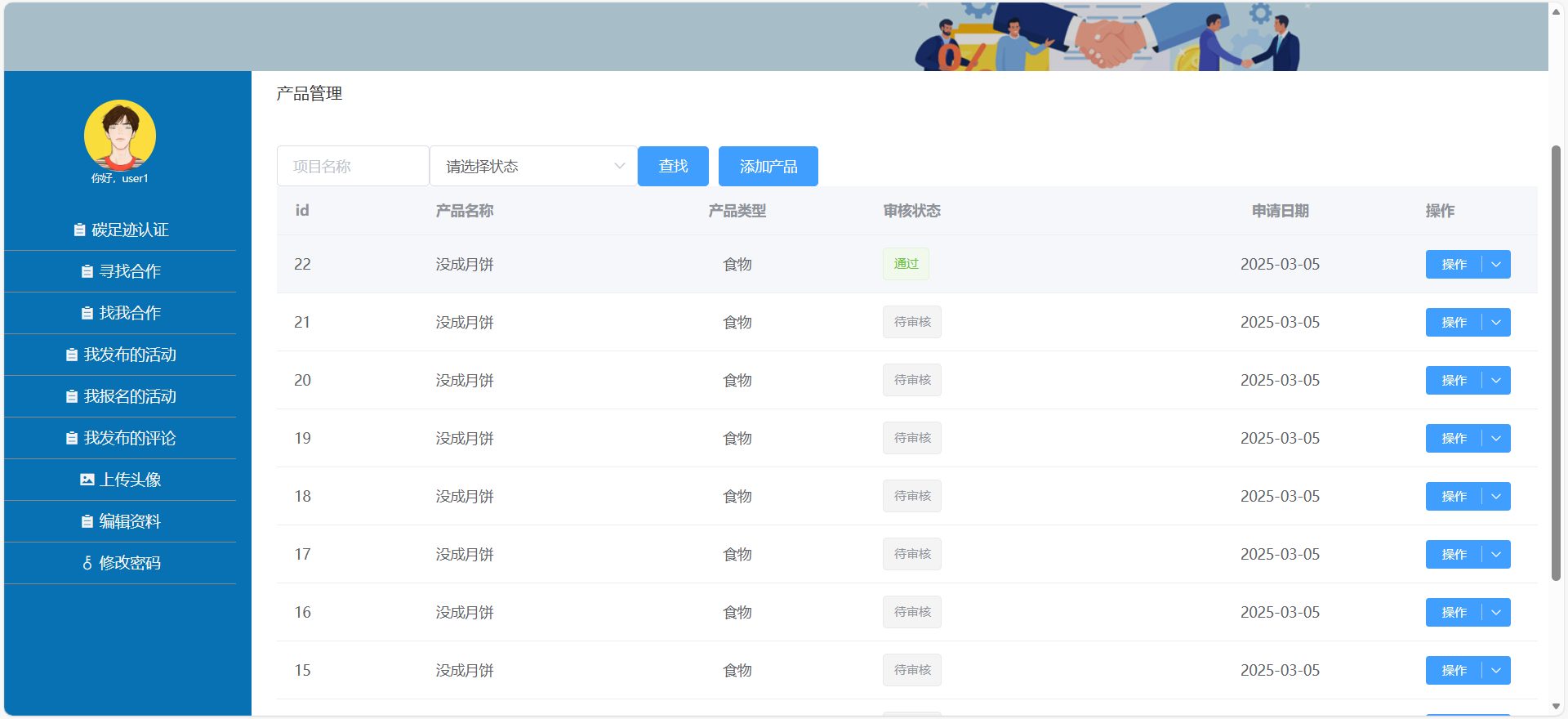Open the 请选择状态 status dropdown
This screenshot has width=1568, height=719.
[x=533, y=167]
